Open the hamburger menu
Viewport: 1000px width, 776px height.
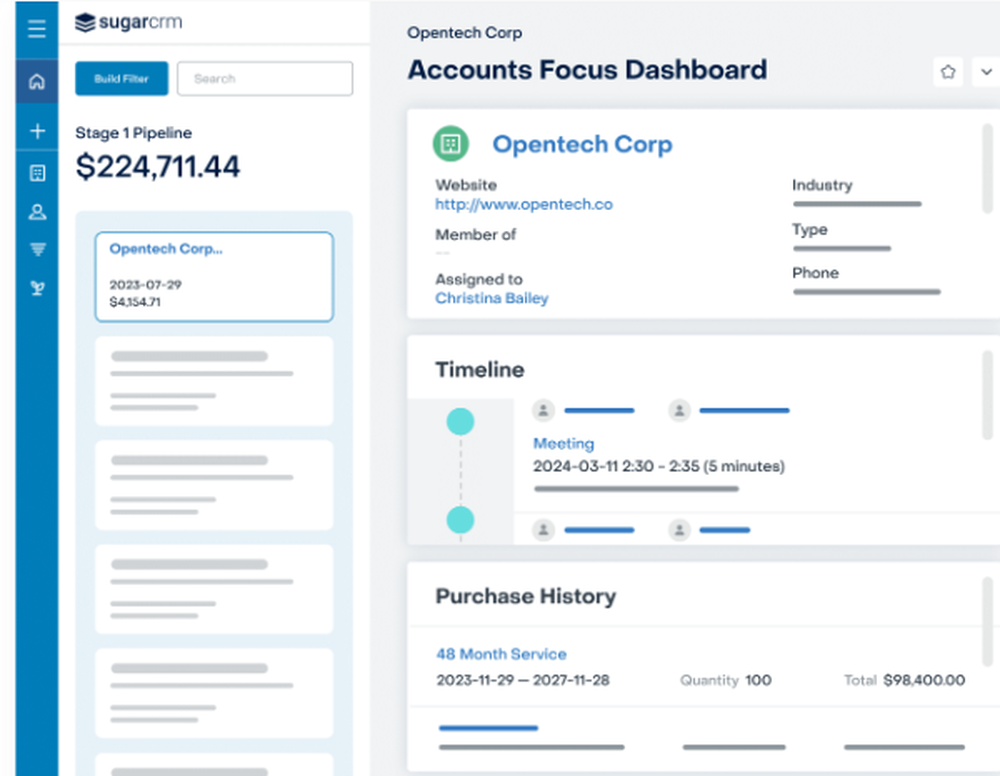pos(37,29)
